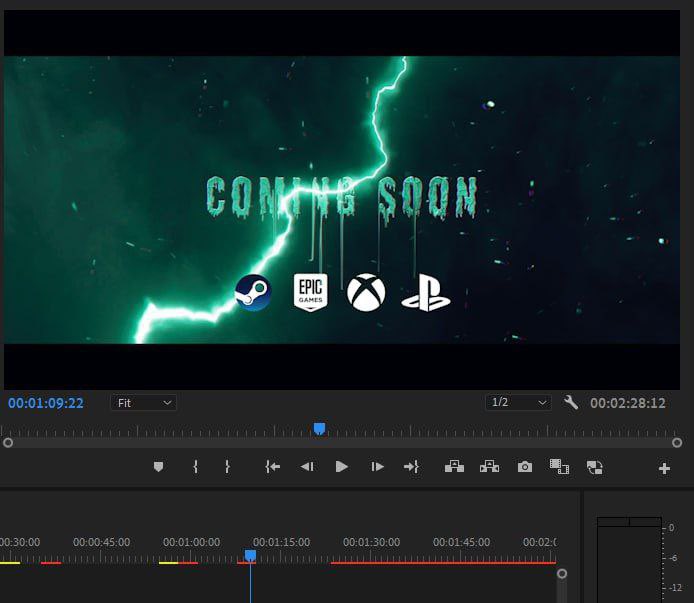694x603 pixels.
Task: Open the Fit zoom level dropdown
Action: point(143,403)
